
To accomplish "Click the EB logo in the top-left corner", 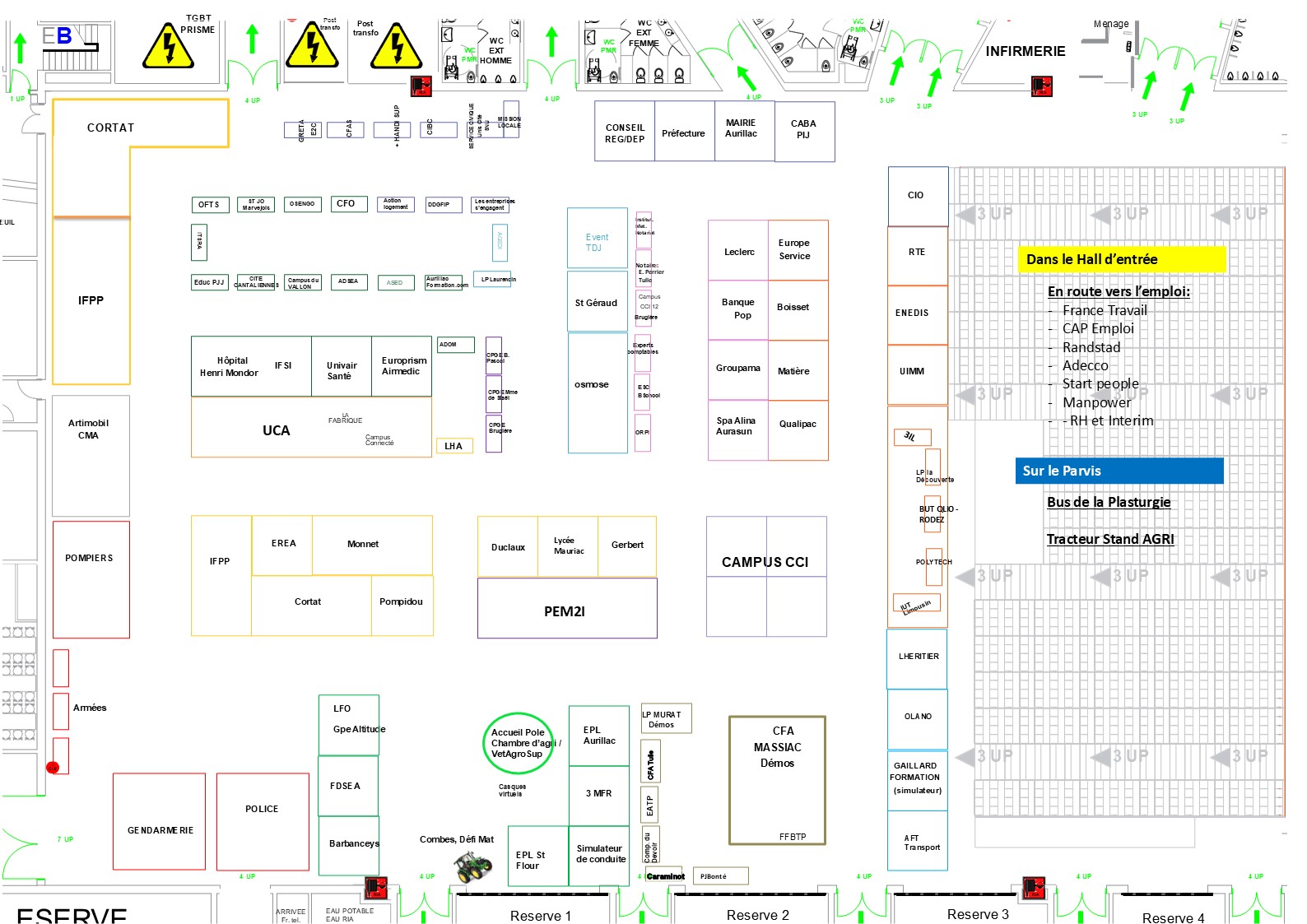I will point(58,36).
